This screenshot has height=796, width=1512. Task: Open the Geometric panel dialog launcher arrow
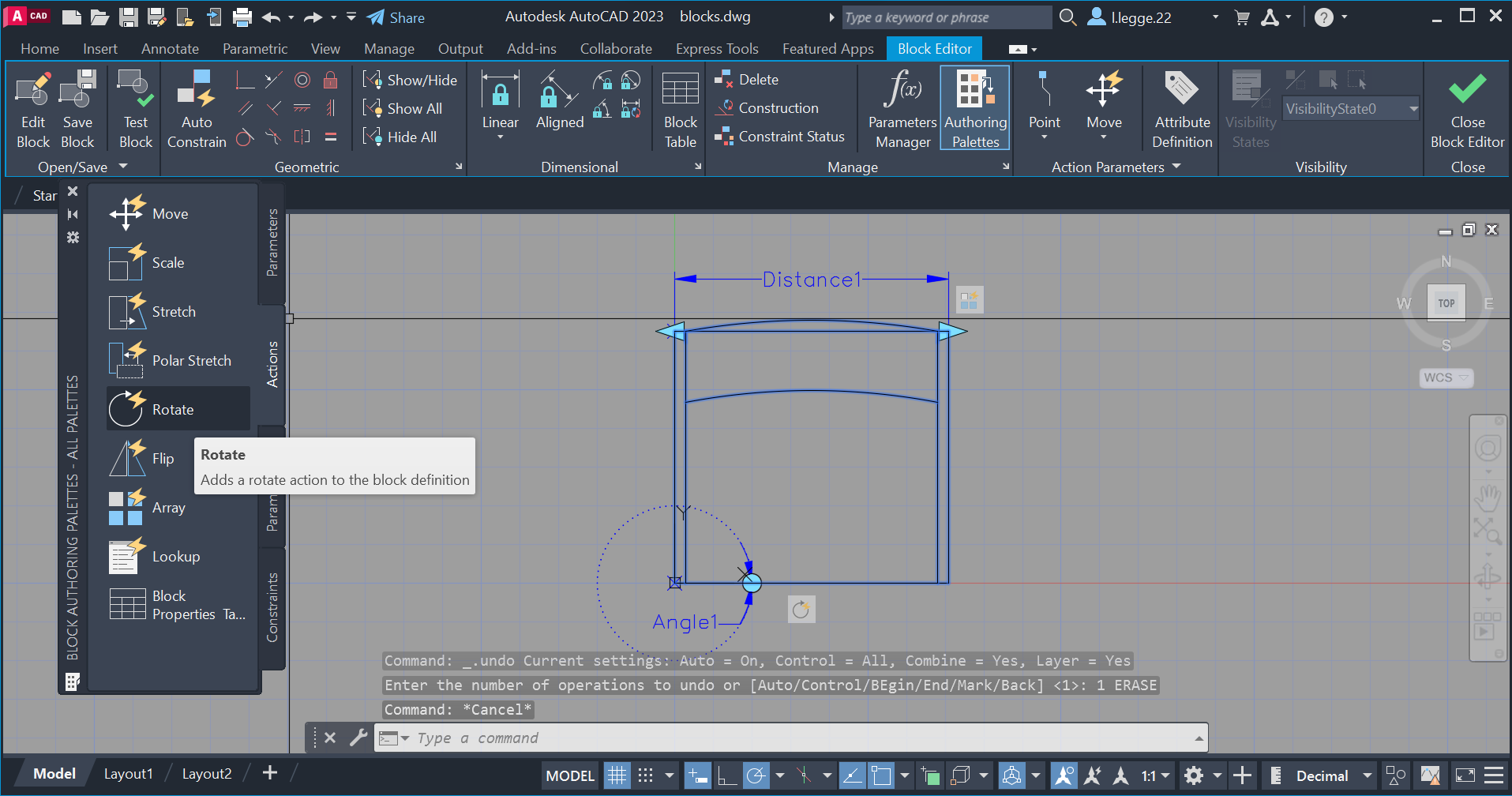click(459, 166)
